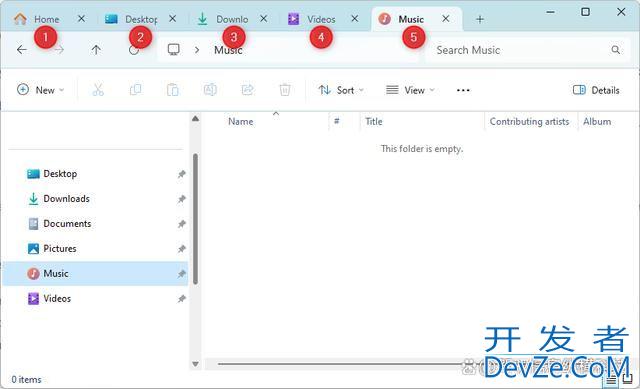
Task: Open the New dropdown menu
Action: pos(40,90)
